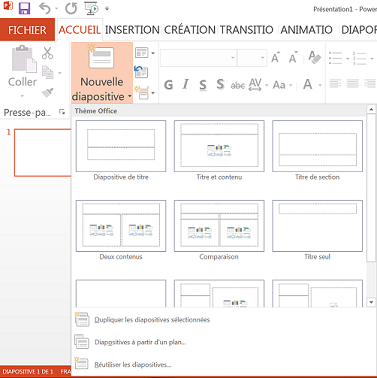Toggle underline formatting with S button

click(x=203, y=85)
